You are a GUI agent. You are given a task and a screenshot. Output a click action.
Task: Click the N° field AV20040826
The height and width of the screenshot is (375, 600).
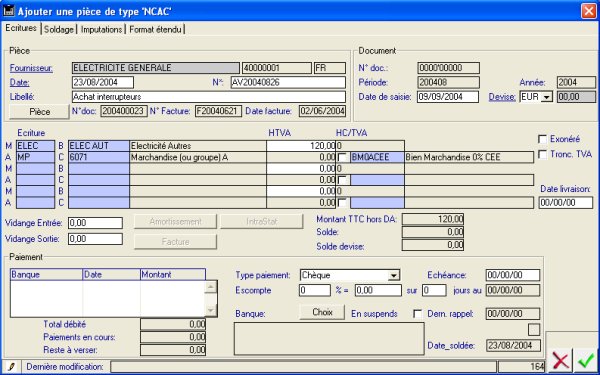point(288,82)
